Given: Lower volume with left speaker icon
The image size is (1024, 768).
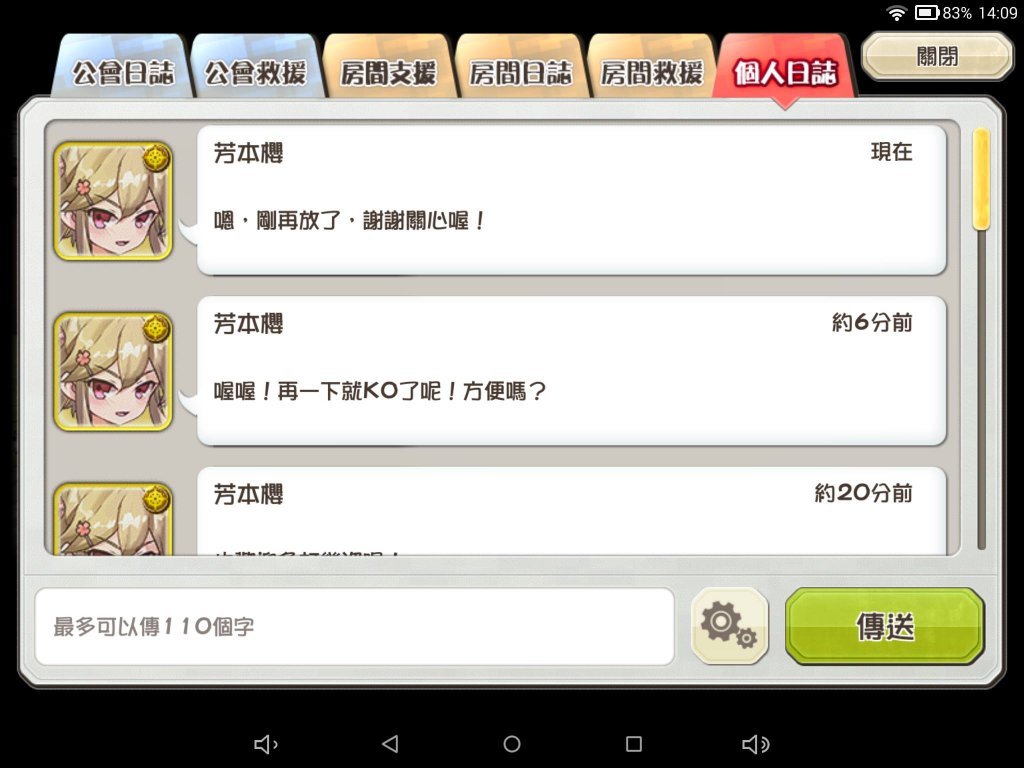Looking at the screenshot, I should [266, 744].
